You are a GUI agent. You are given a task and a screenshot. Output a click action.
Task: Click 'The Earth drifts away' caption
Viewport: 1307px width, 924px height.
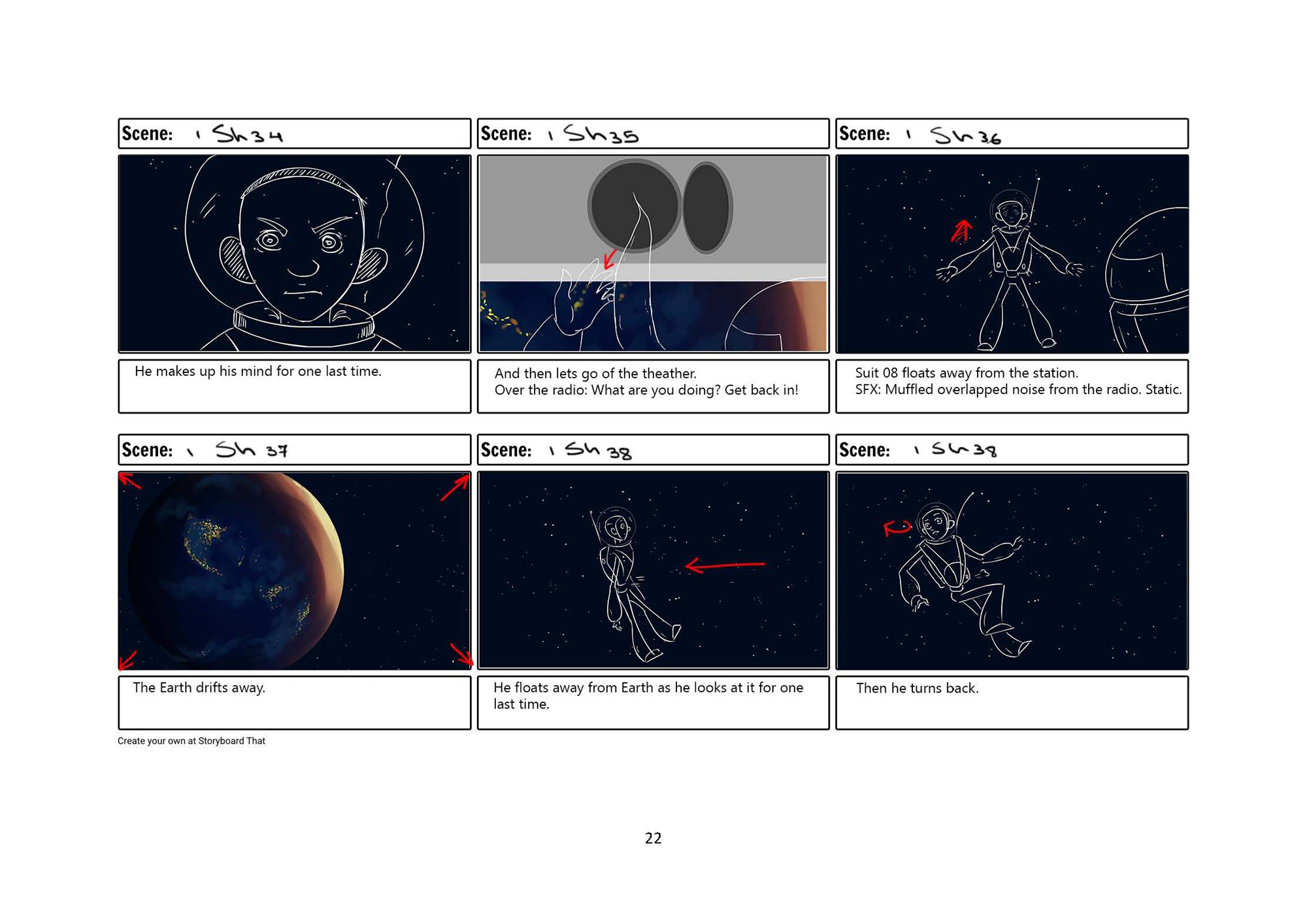point(199,687)
